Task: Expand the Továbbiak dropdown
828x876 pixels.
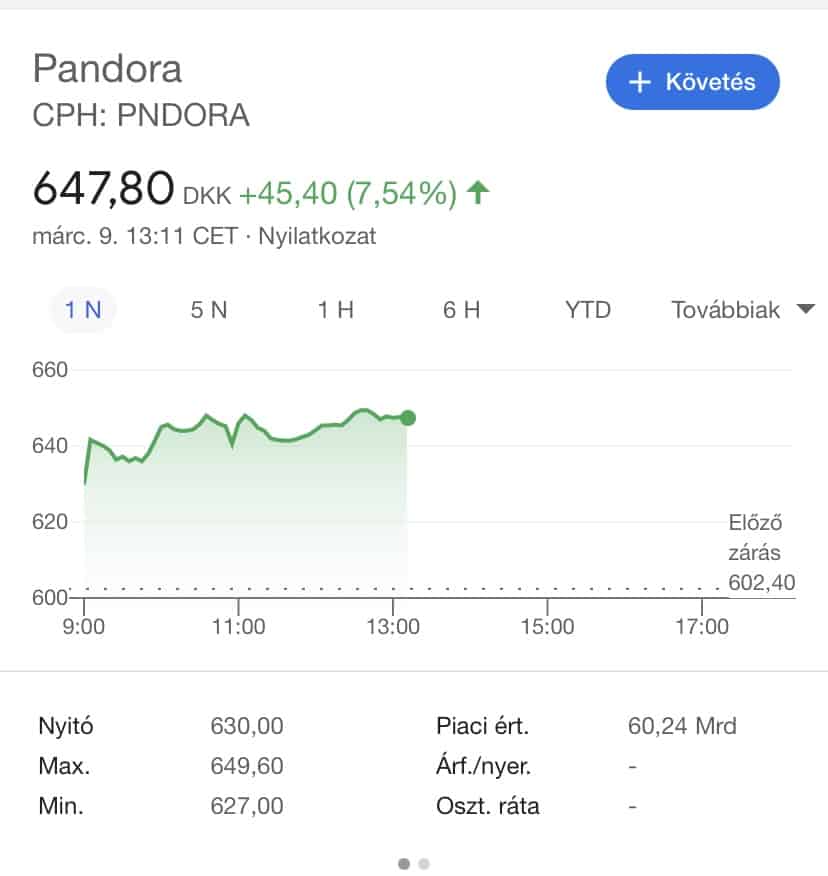Action: (x=726, y=310)
